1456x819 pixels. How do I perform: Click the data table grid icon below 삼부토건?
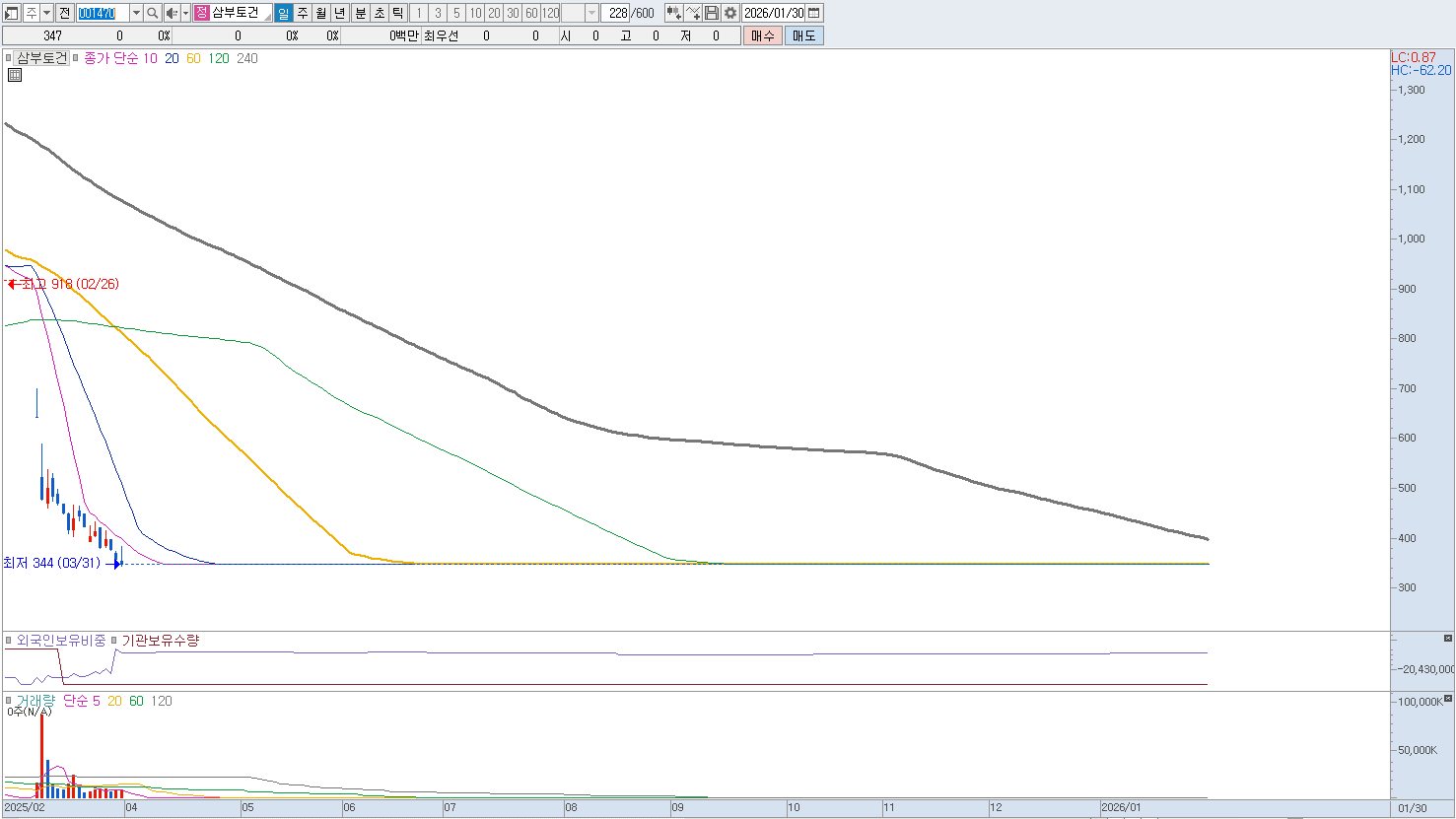pos(15,75)
